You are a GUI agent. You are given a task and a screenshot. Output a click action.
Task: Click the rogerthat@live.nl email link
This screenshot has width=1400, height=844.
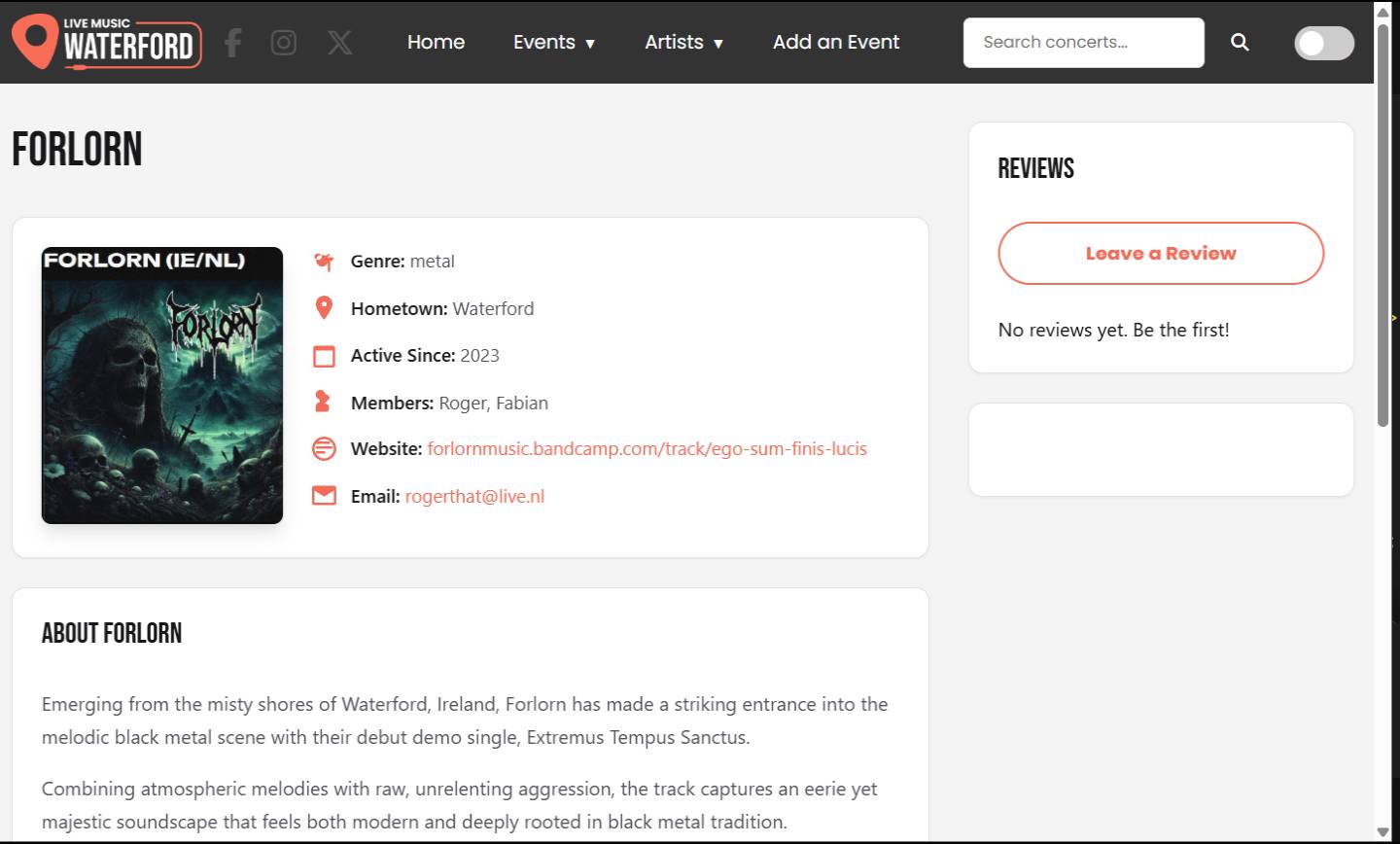point(474,496)
